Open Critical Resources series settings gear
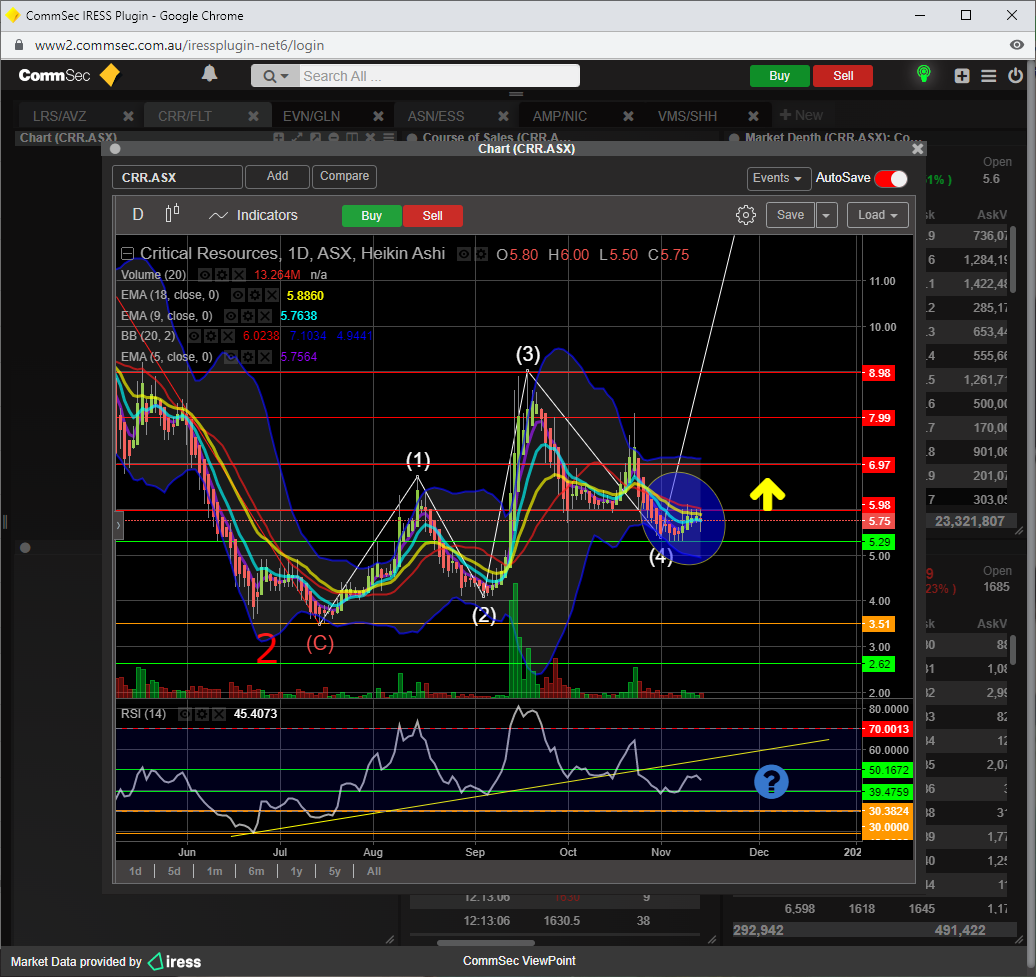Image resolution: width=1036 pixels, height=977 pixels. tap(481, 254)
